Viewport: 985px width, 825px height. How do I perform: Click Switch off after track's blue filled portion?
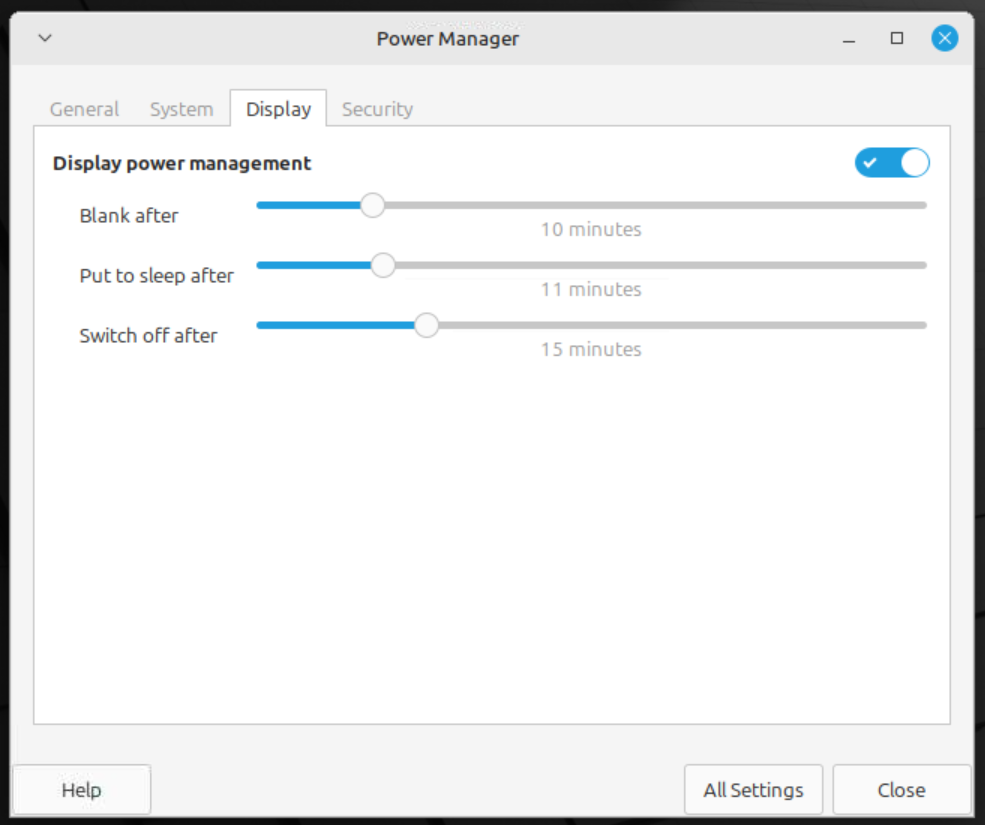[335, 325]
